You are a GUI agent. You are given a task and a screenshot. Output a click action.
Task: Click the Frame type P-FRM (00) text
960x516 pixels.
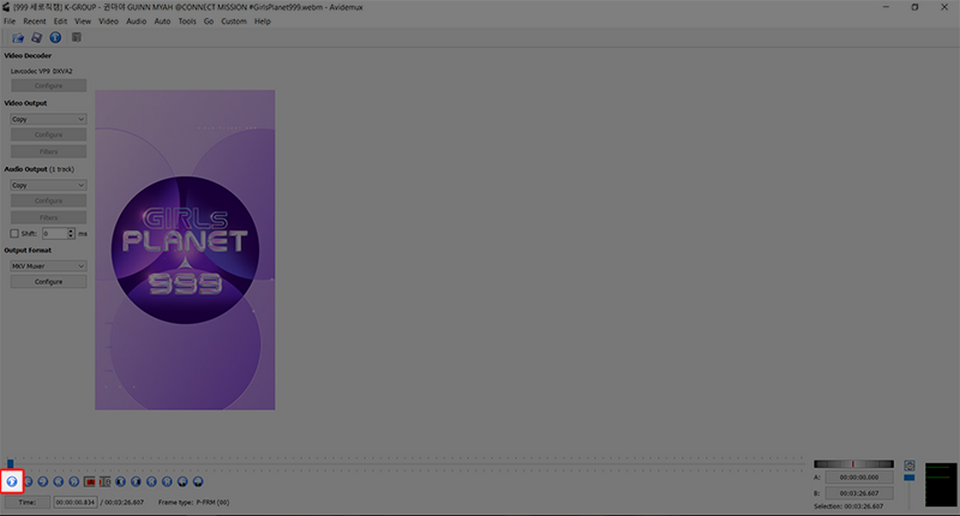[193, 502]
